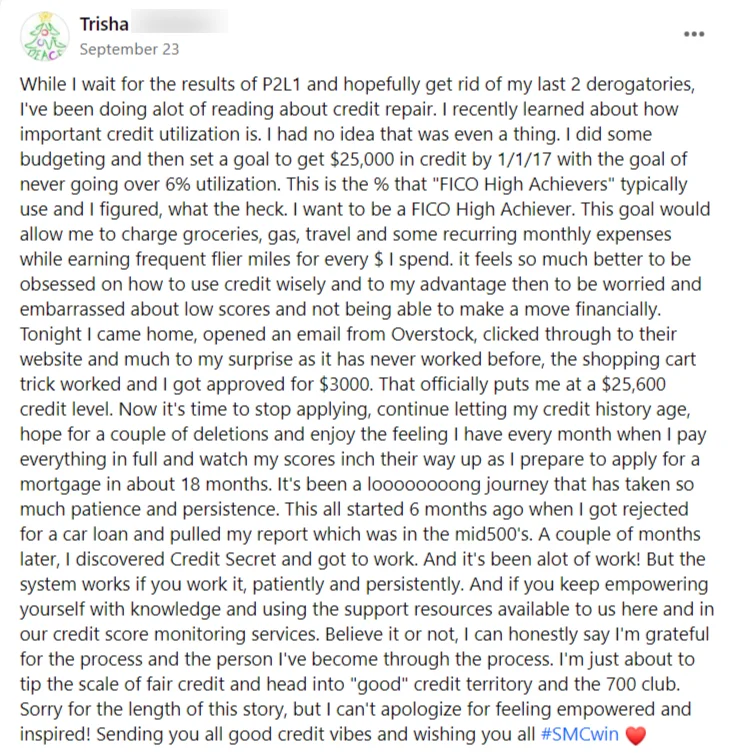Click "P2L1" in the first line

coord(282,84)
